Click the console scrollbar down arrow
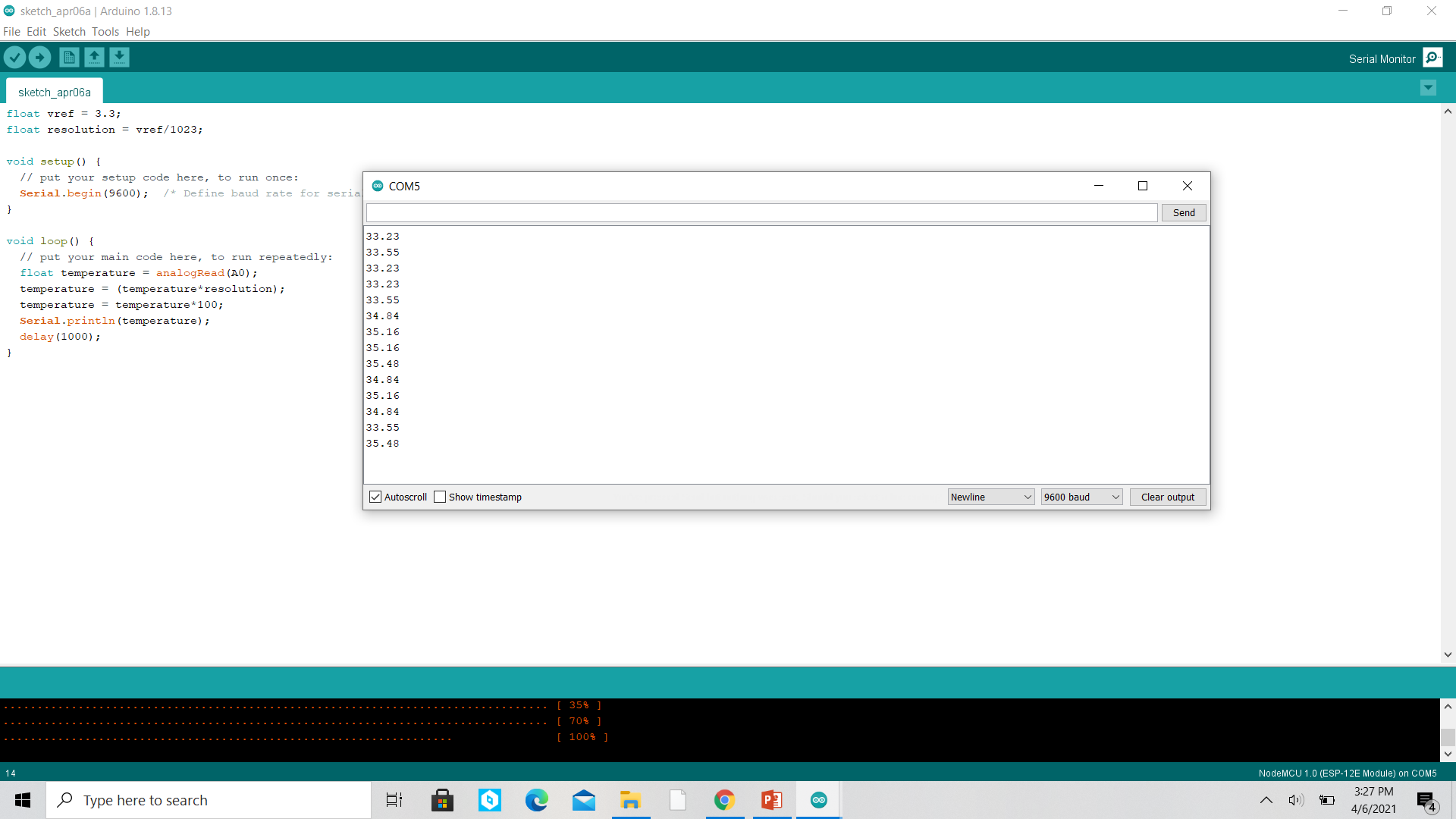This screenshot has height=819, width=1456. tap(1448, 754)
